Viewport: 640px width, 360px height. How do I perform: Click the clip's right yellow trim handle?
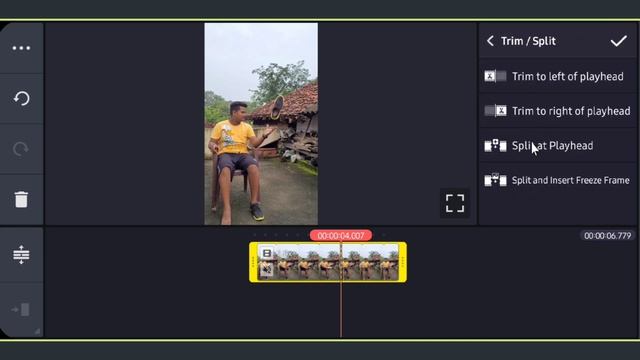pyautogui.click(x=402, y=262)
